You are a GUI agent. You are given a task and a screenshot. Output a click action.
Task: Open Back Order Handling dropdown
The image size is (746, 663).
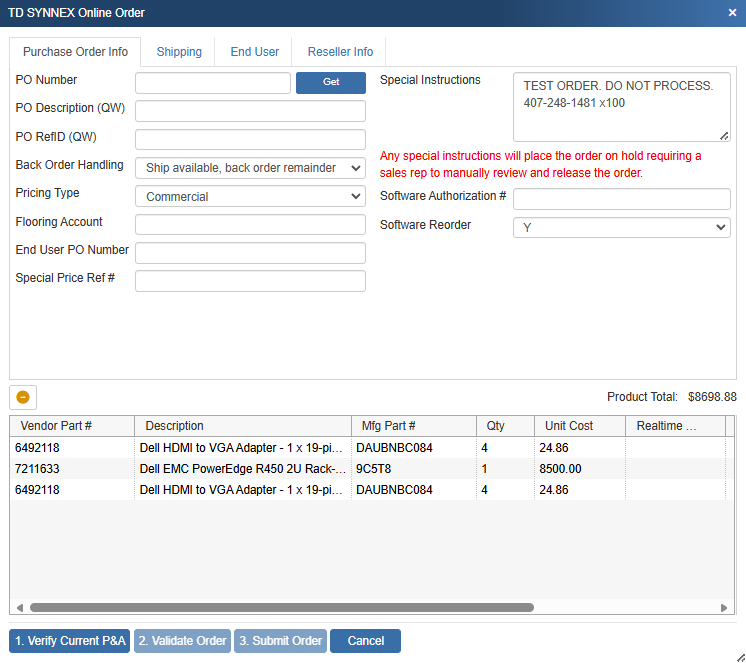(x=250, y=168)
